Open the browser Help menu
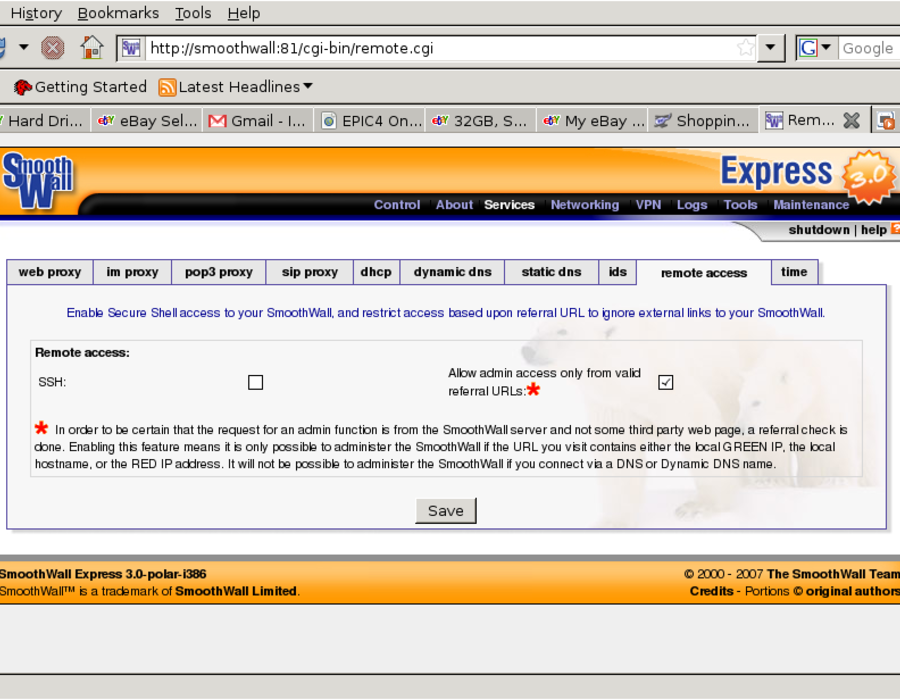900x700 pixels. coord(243,13)
